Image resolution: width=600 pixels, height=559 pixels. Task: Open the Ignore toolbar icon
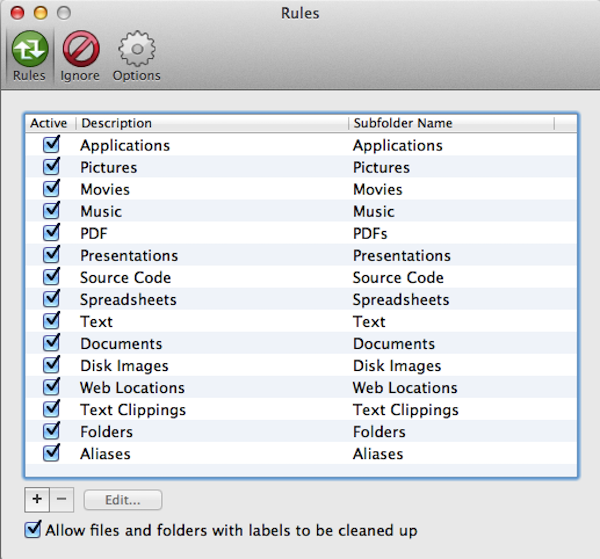[x=80, y=50]
